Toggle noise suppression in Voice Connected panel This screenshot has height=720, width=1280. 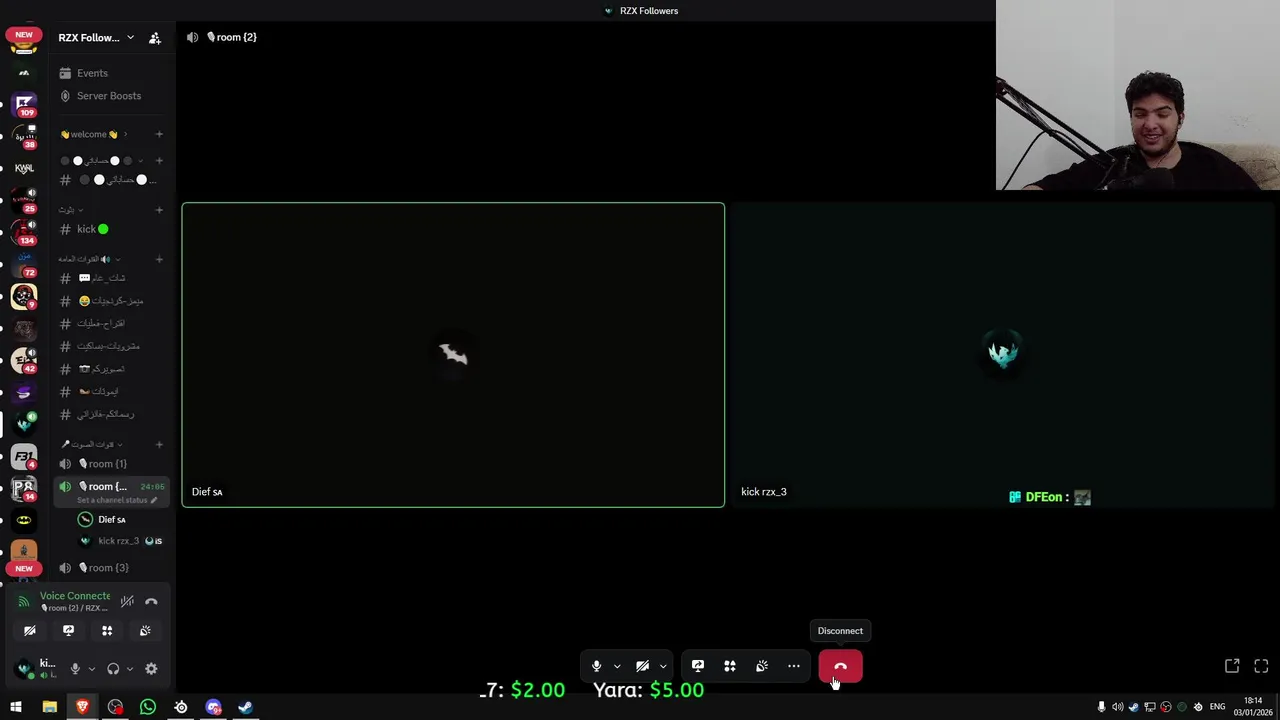pos(127,601)
